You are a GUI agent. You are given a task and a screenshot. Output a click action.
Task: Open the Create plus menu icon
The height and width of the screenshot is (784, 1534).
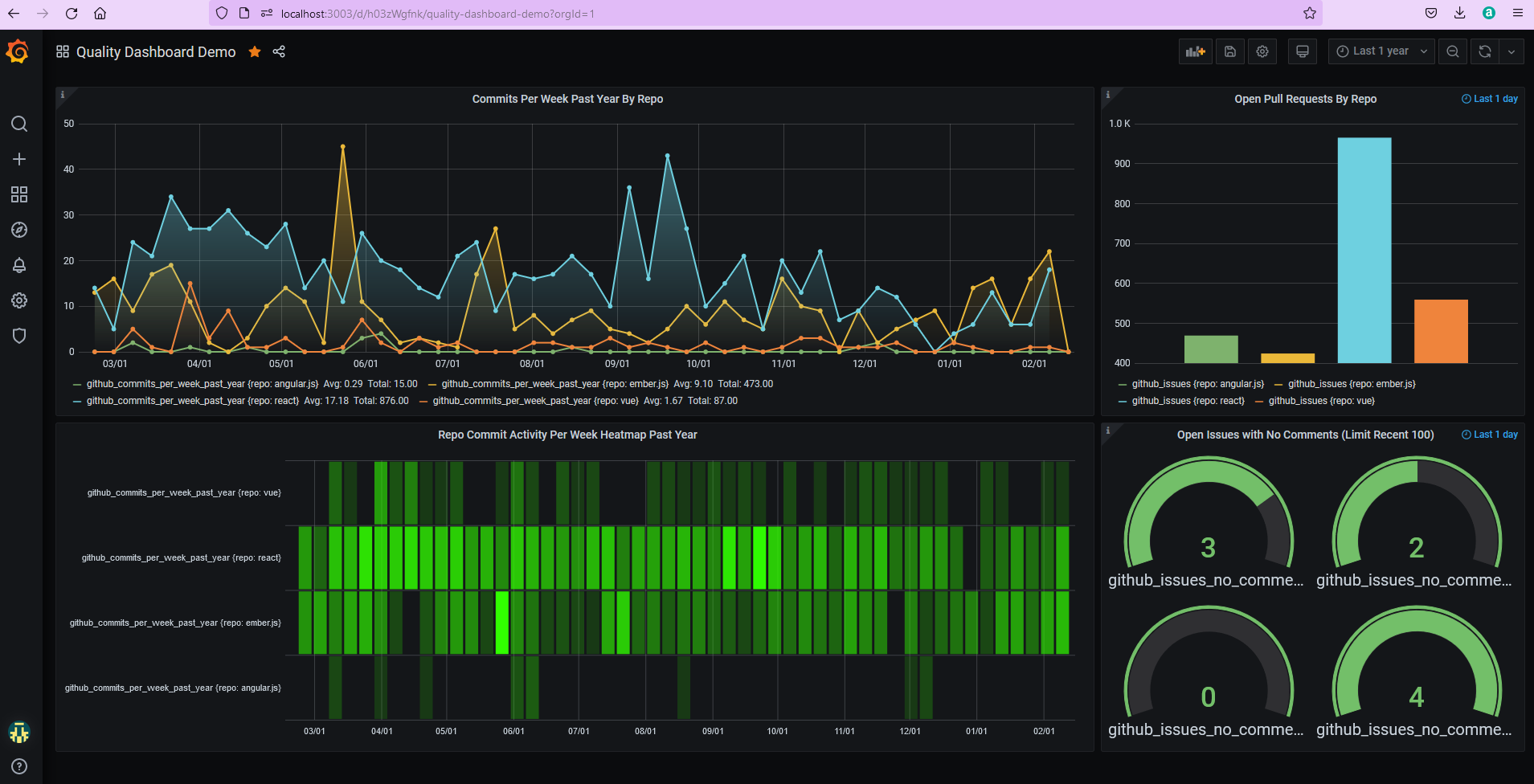19,159
